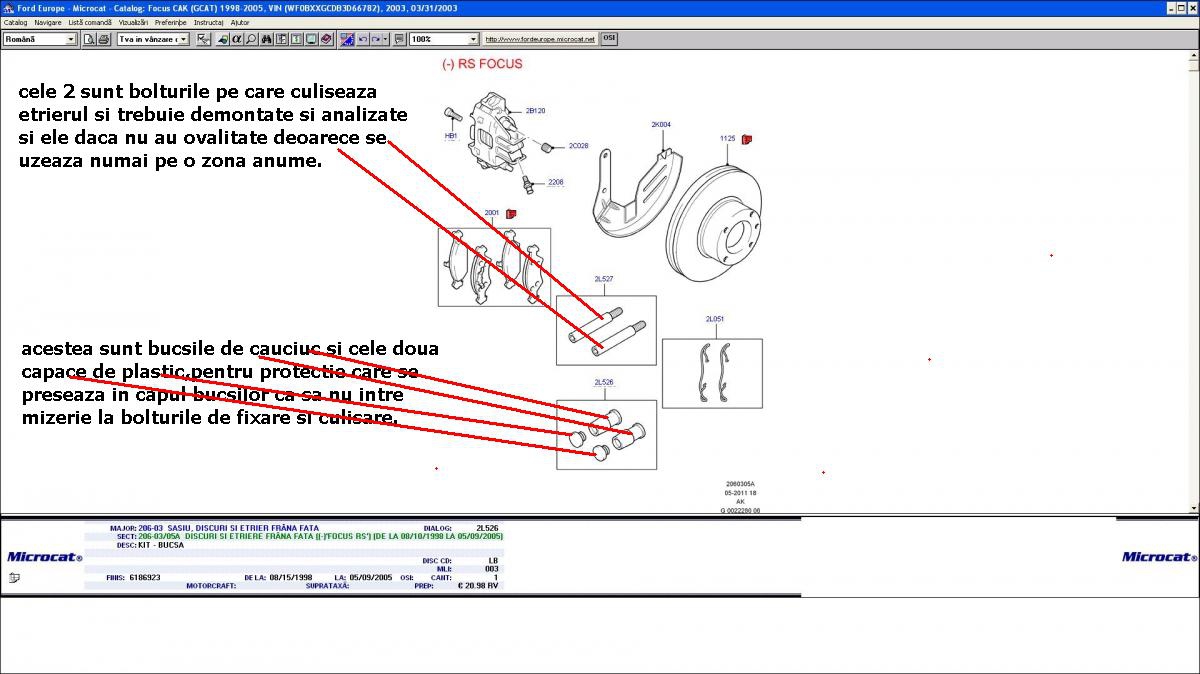Click the T text page toolbar icon
Image resolution: width=1200 pixels, height=674 pixels.
[x=296, y=39]
